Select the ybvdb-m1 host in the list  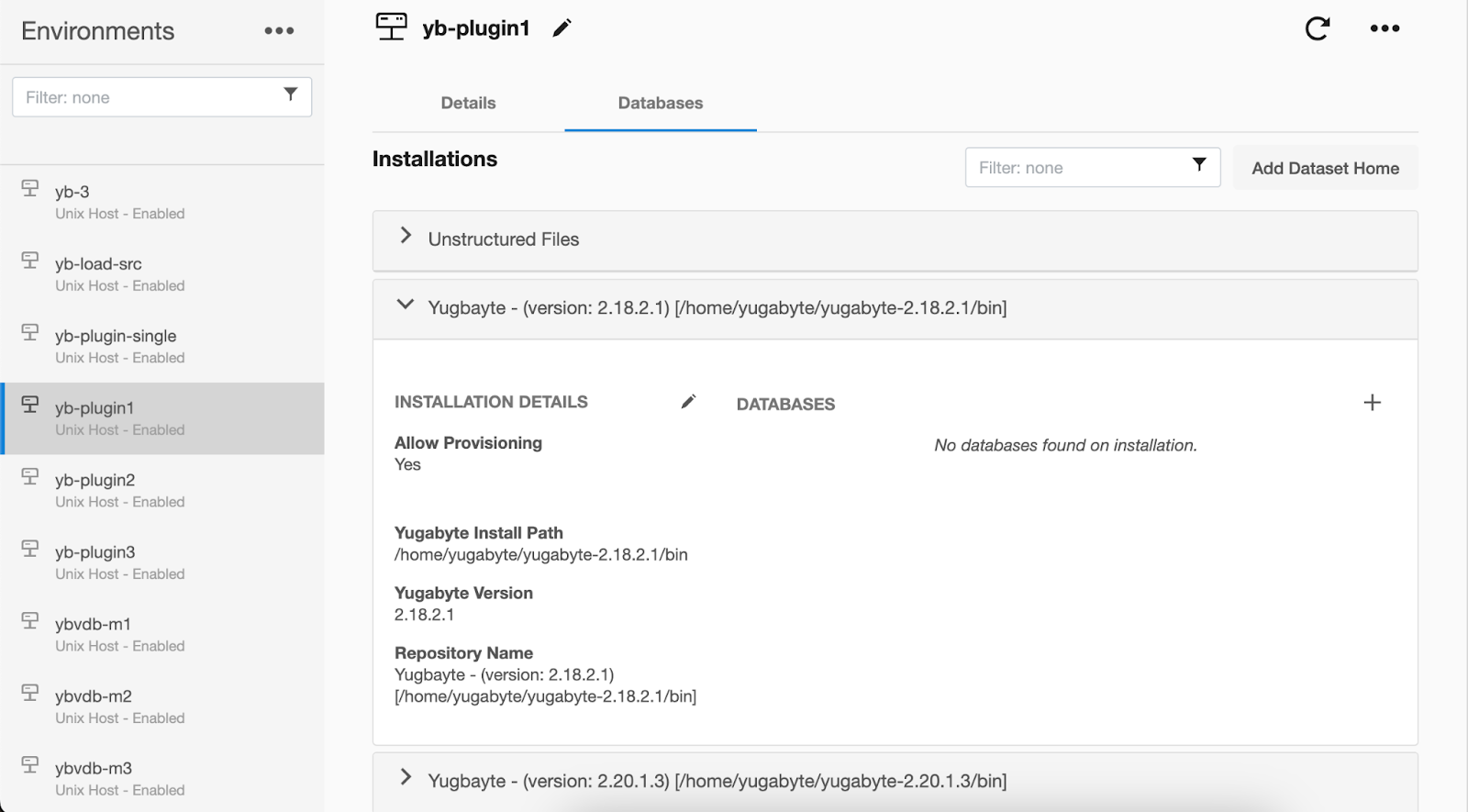94,625
